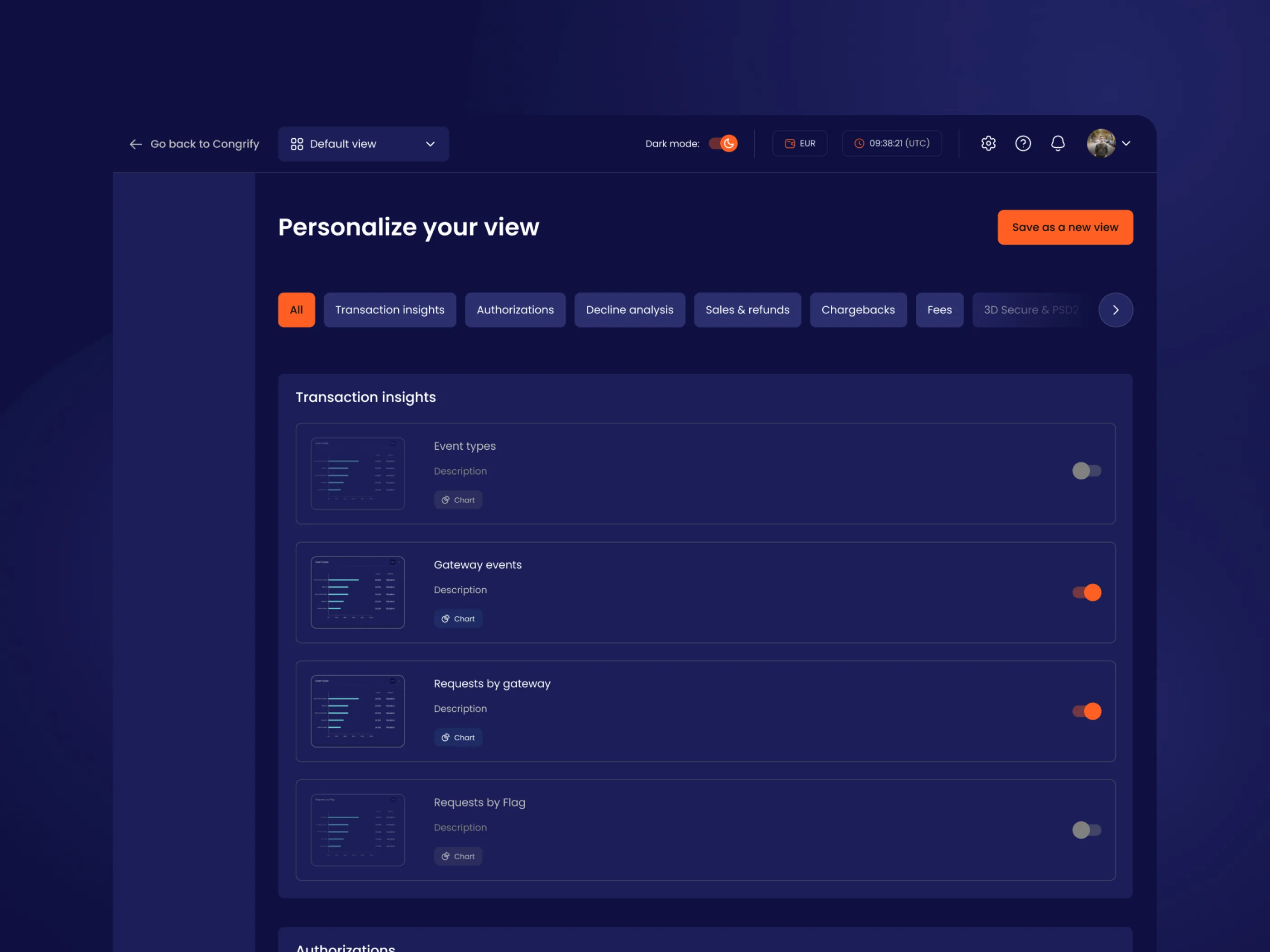Switch to Authorizations tab
Image resolution: width=1270 pixels, height=952 pixels.
click(x=515, y=310)
